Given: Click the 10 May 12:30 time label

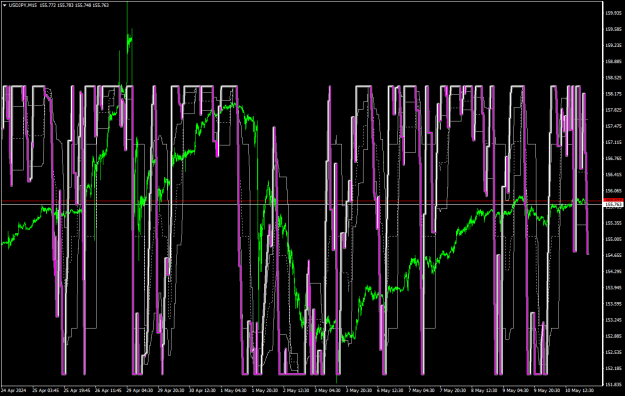Looking at the screenshot, I should coord(580,390).
